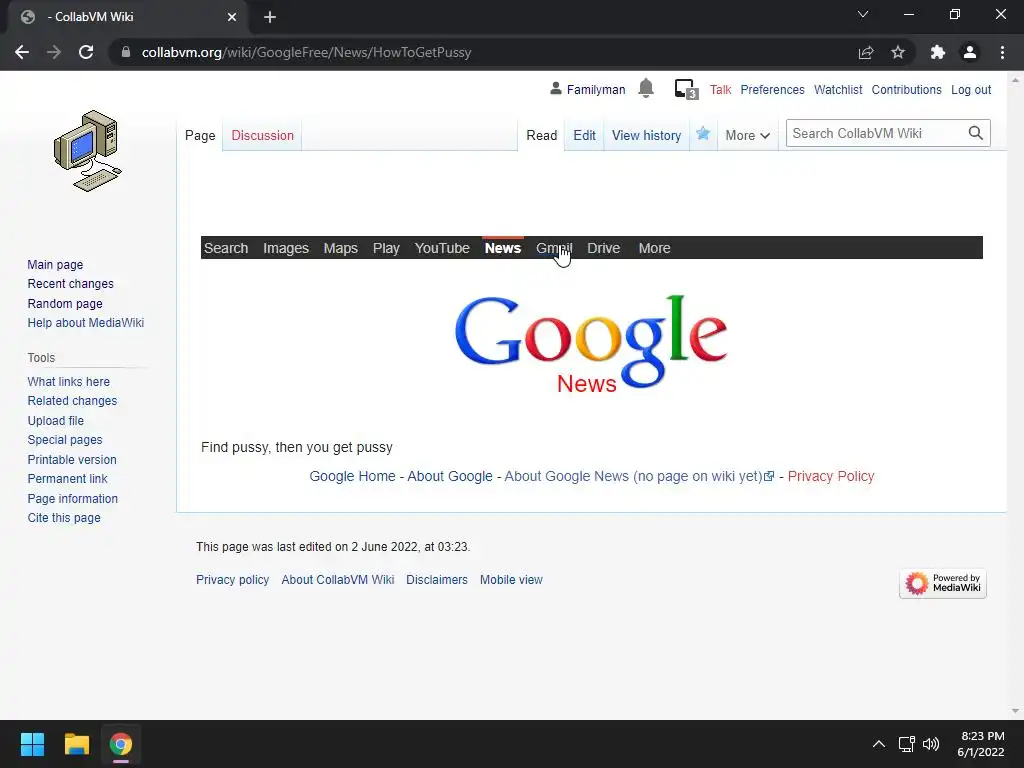Open the About Google link

pyautogui.click(x=450, y=476)
